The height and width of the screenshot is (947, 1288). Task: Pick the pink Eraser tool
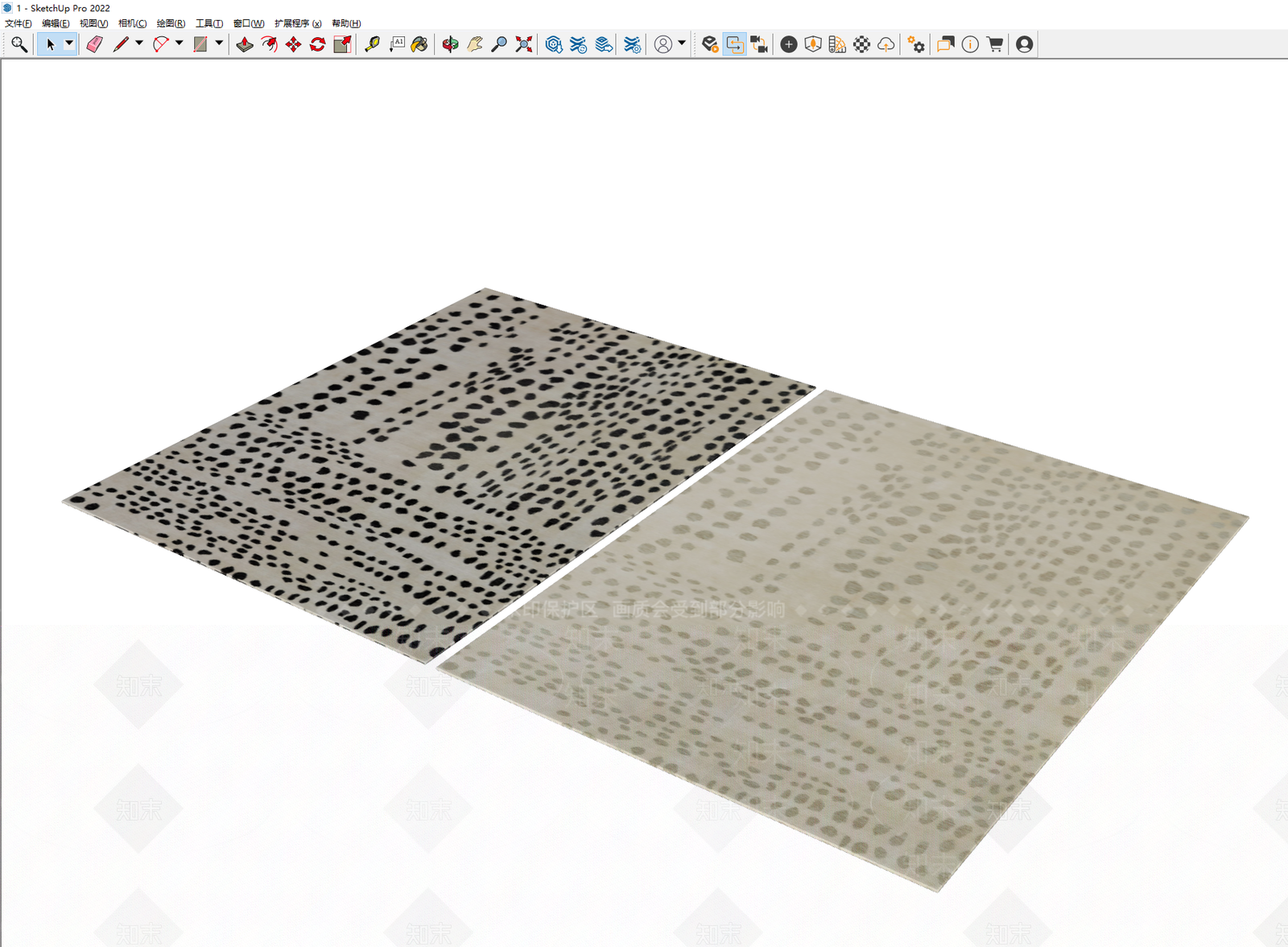94,44
